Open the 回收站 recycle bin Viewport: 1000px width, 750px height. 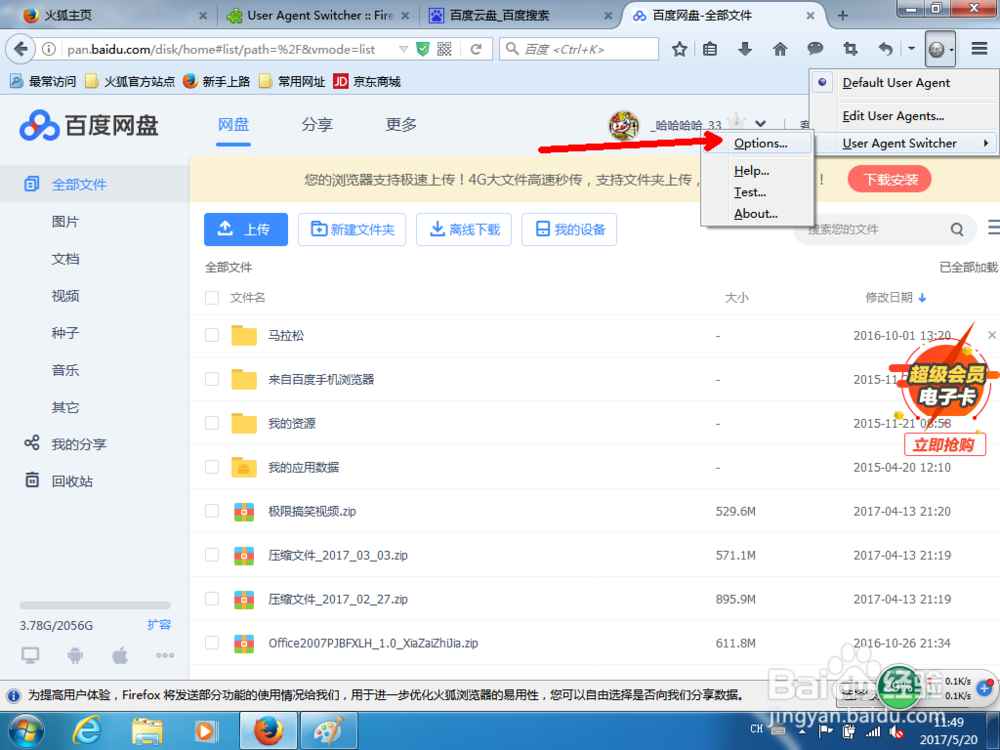tap(59, 481)
